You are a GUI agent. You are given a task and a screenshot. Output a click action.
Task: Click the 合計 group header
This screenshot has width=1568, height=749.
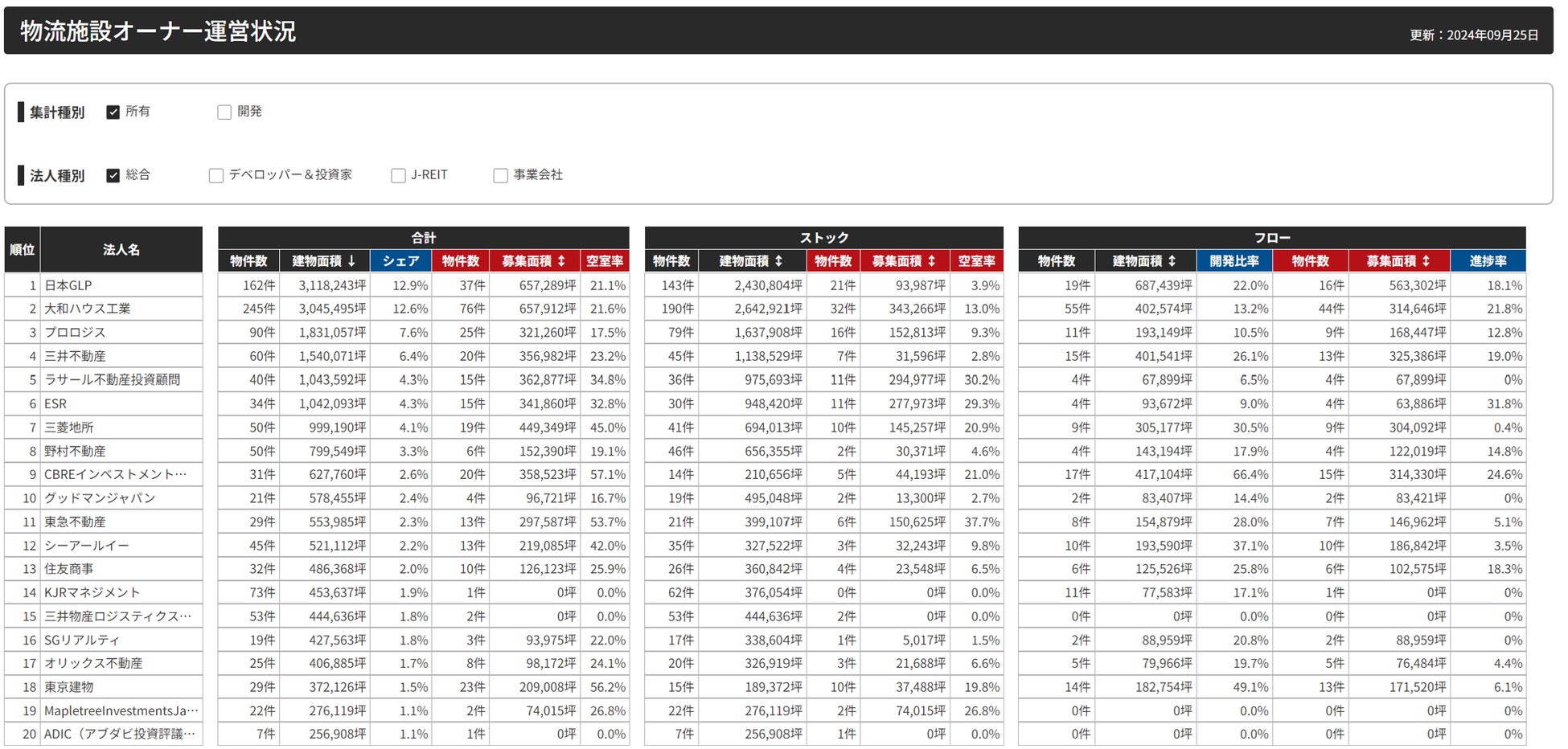click(424, 238)
